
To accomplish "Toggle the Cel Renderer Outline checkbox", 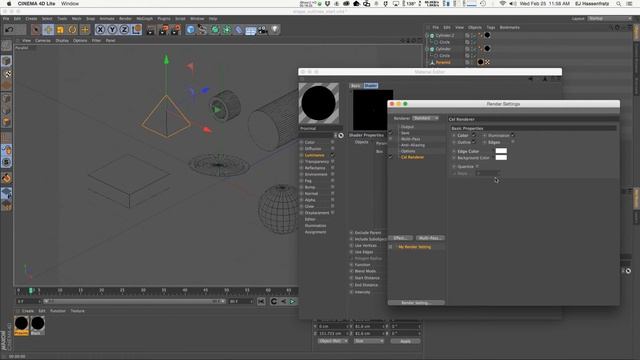I will click(x=473, y=142).
